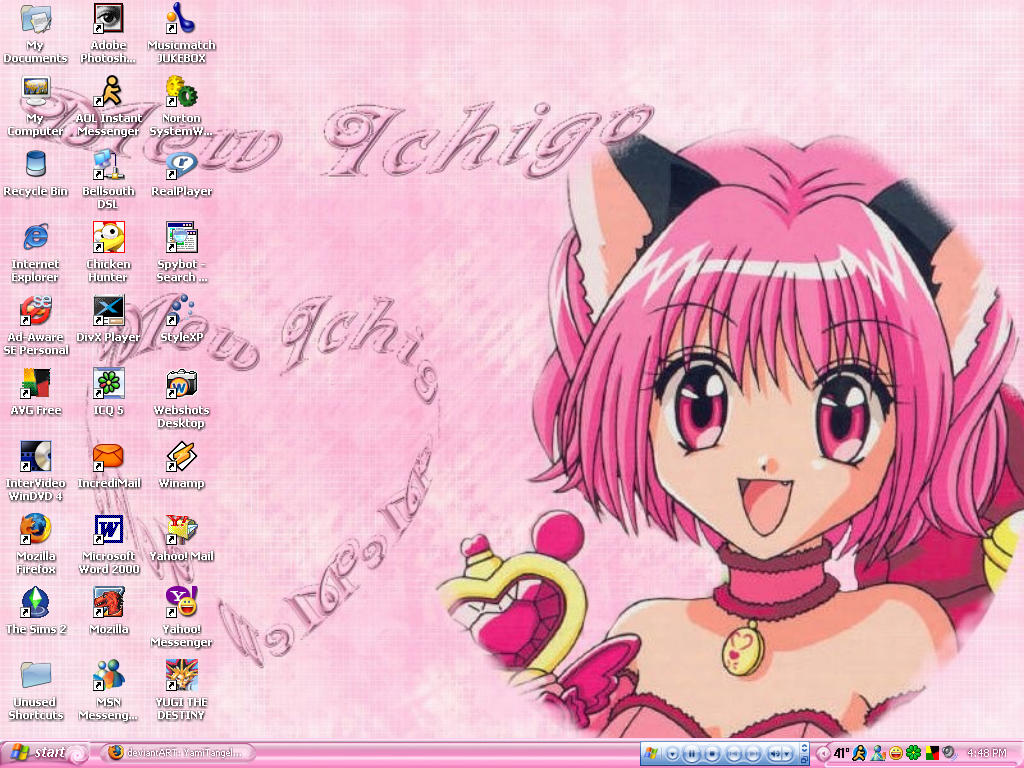Select the Mozilla Firefox shortcut
The height and width of the screenshot is (768, 1024).
35,545
